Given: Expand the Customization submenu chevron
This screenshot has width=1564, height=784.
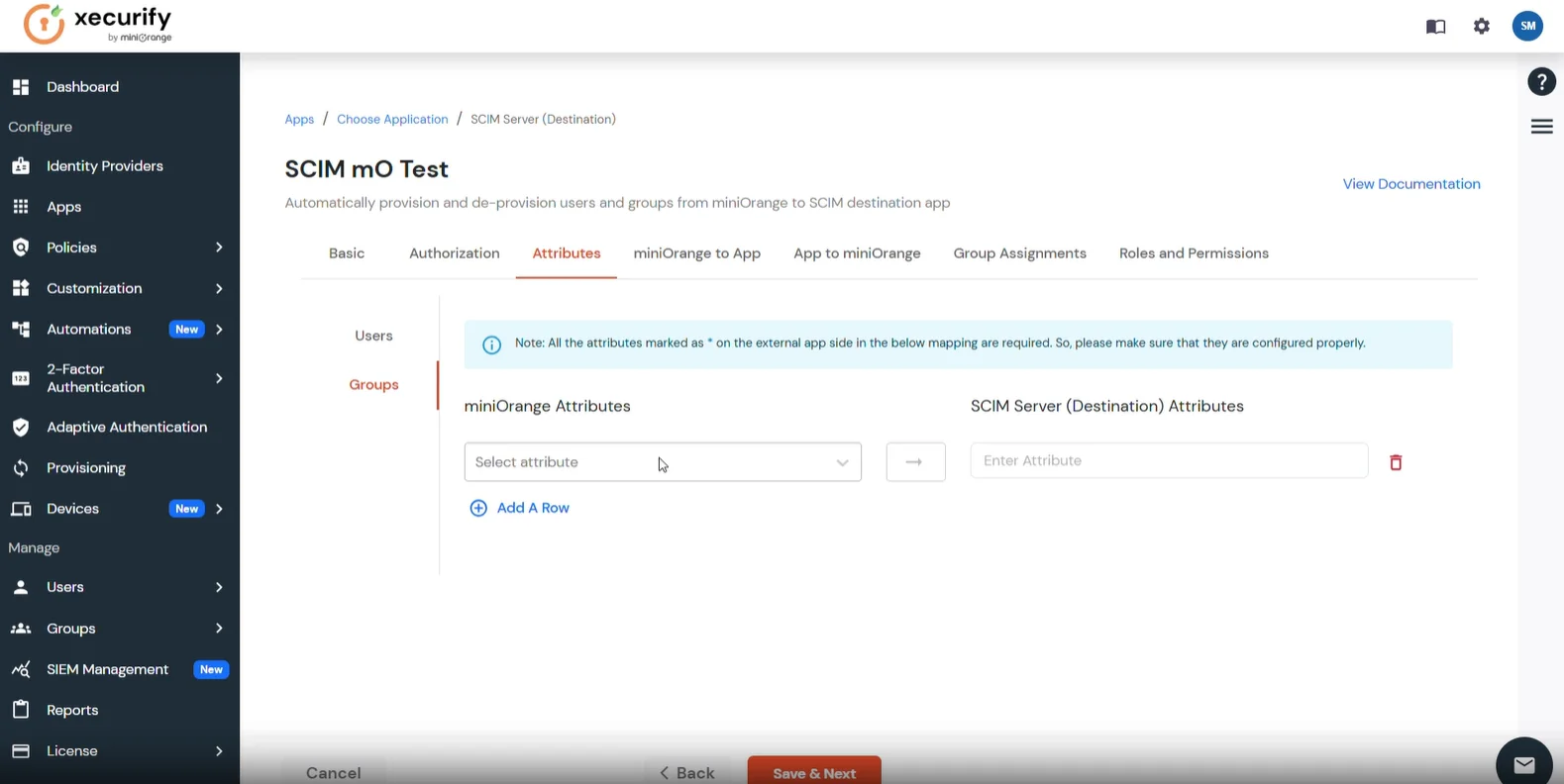Looking at the screenshot, I should pyautogui.click(x=219, y=288).
